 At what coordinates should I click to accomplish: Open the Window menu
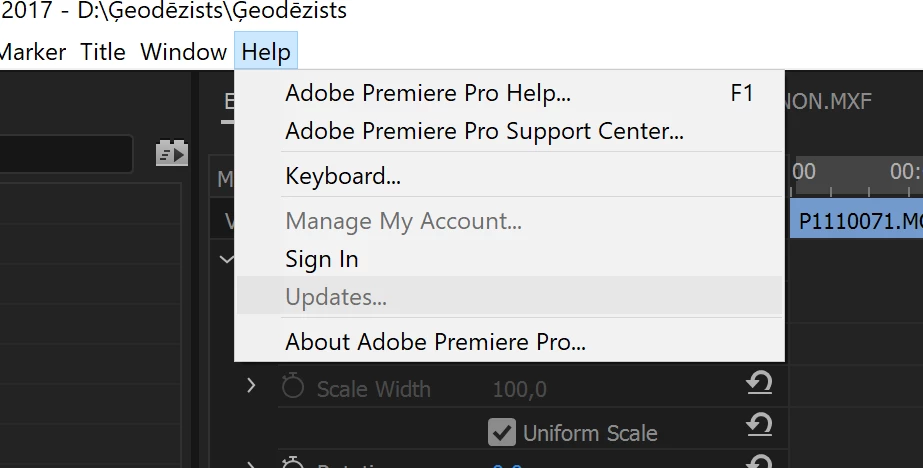183,52
